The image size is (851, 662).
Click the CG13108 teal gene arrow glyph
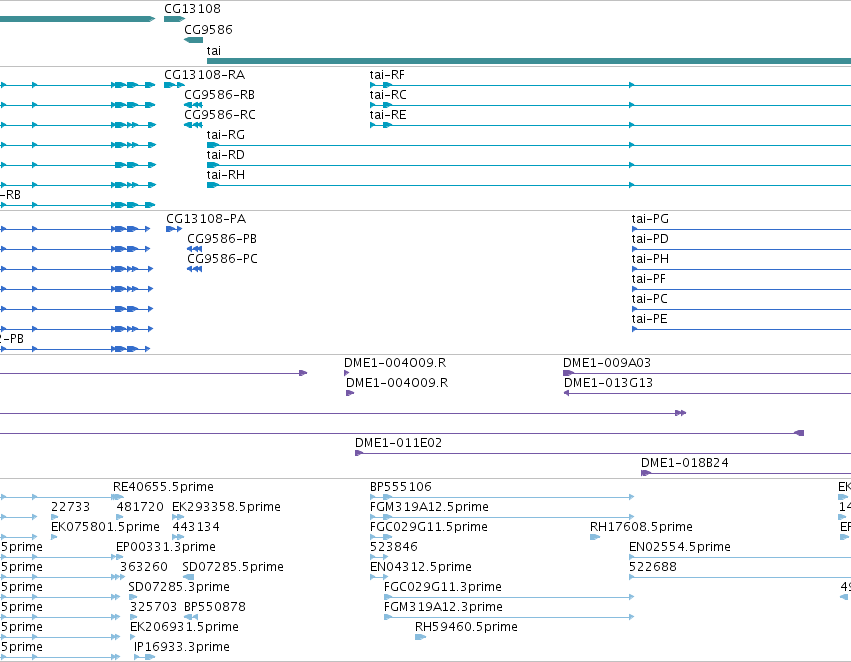(x=174, y=19)
